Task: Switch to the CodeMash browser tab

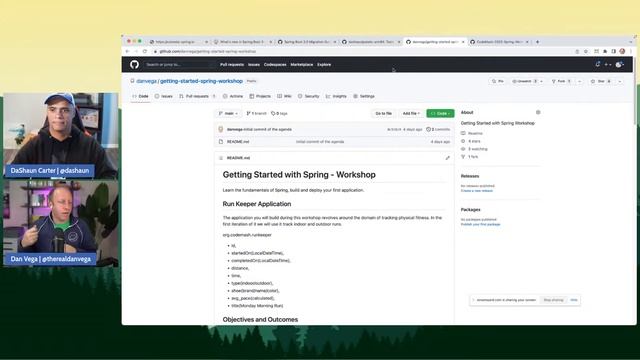Action: (x=500, y=42)
